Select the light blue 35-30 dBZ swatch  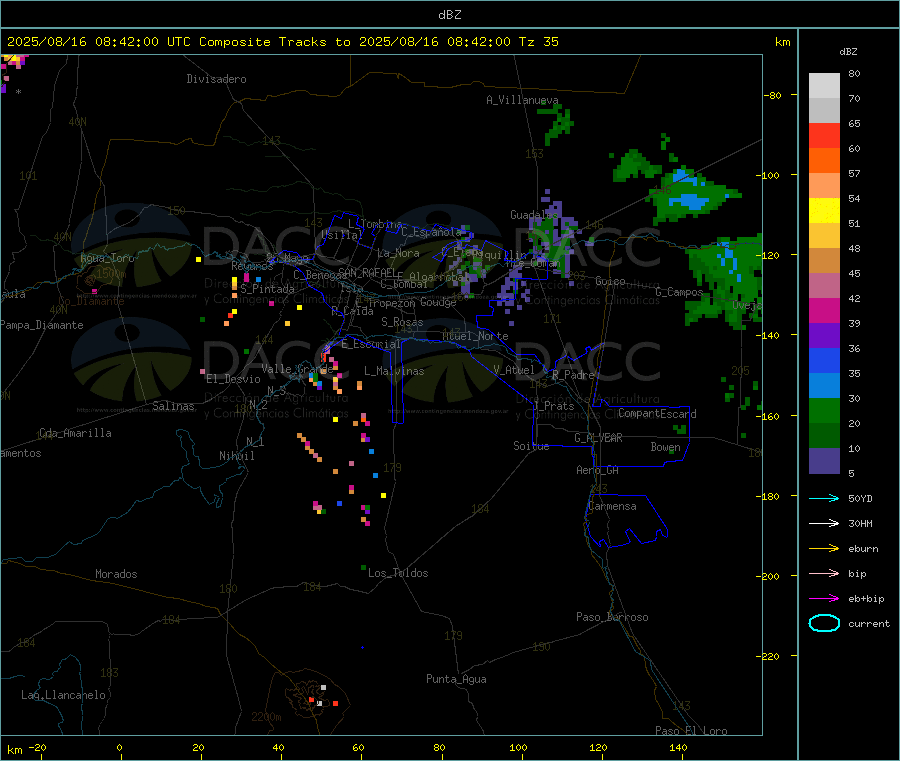[824, 386]
